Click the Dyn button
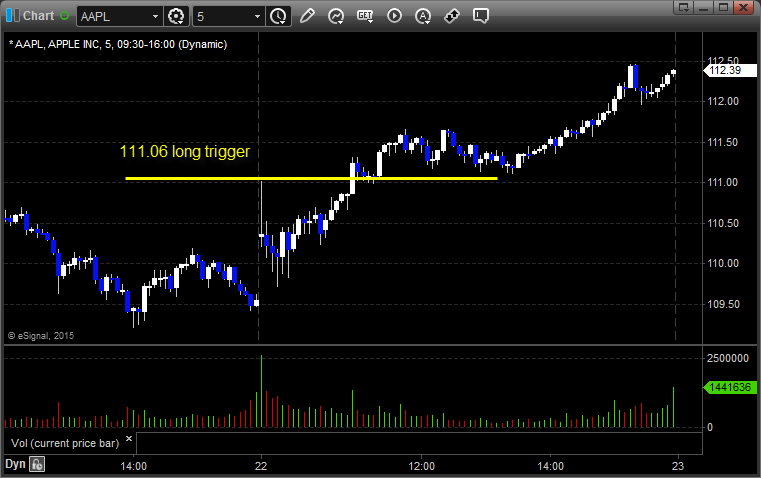Screen dimensions: 761x478 tap(15, 464)
